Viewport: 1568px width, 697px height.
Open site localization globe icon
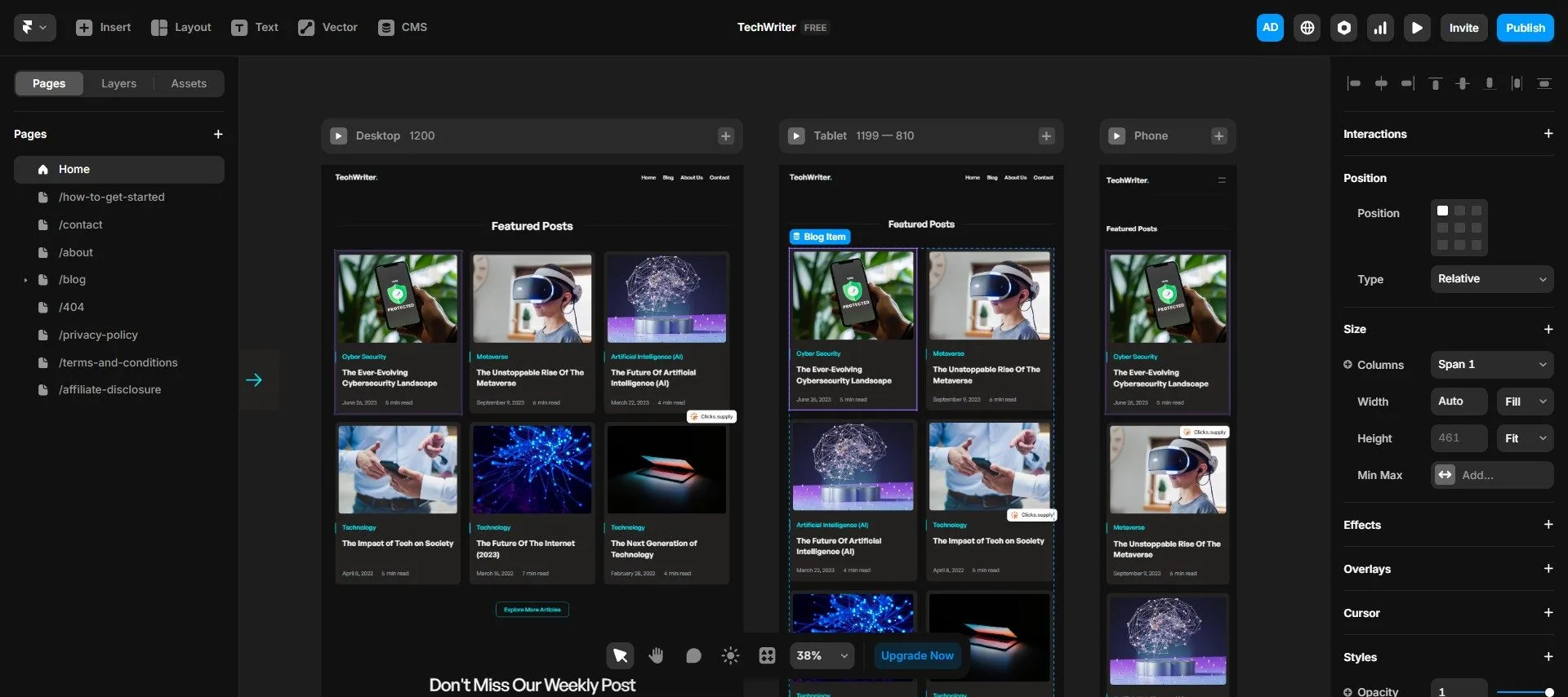pyautogui.click(x=1307, y=28)
